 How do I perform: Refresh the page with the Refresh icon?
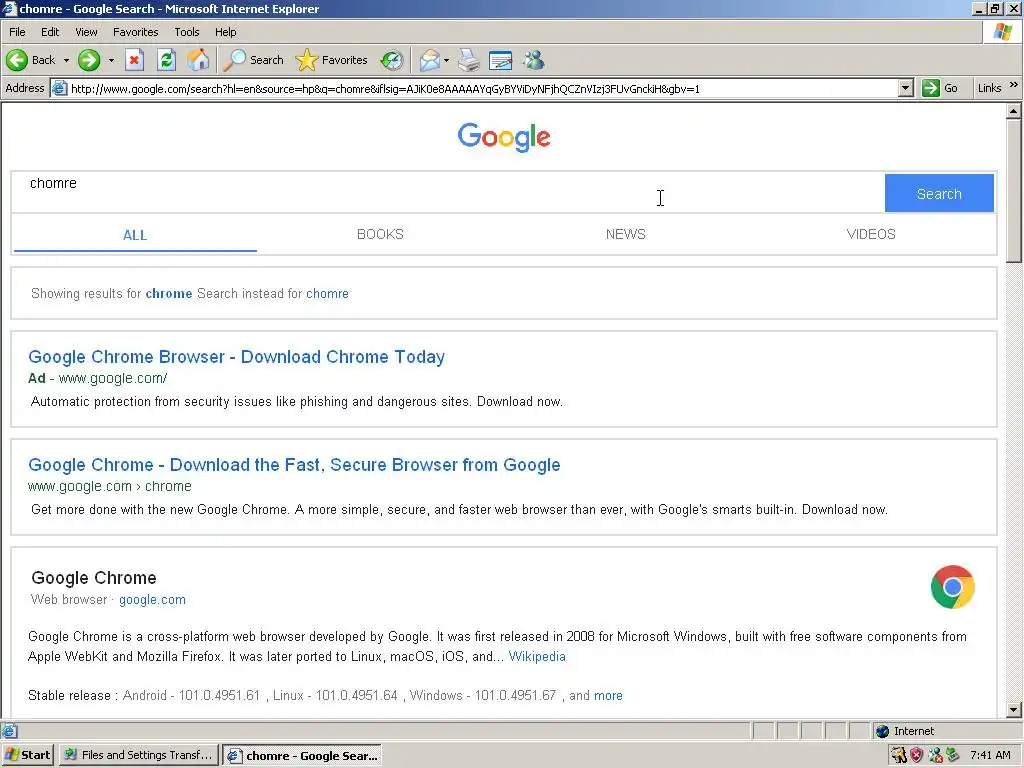point(167,60)
